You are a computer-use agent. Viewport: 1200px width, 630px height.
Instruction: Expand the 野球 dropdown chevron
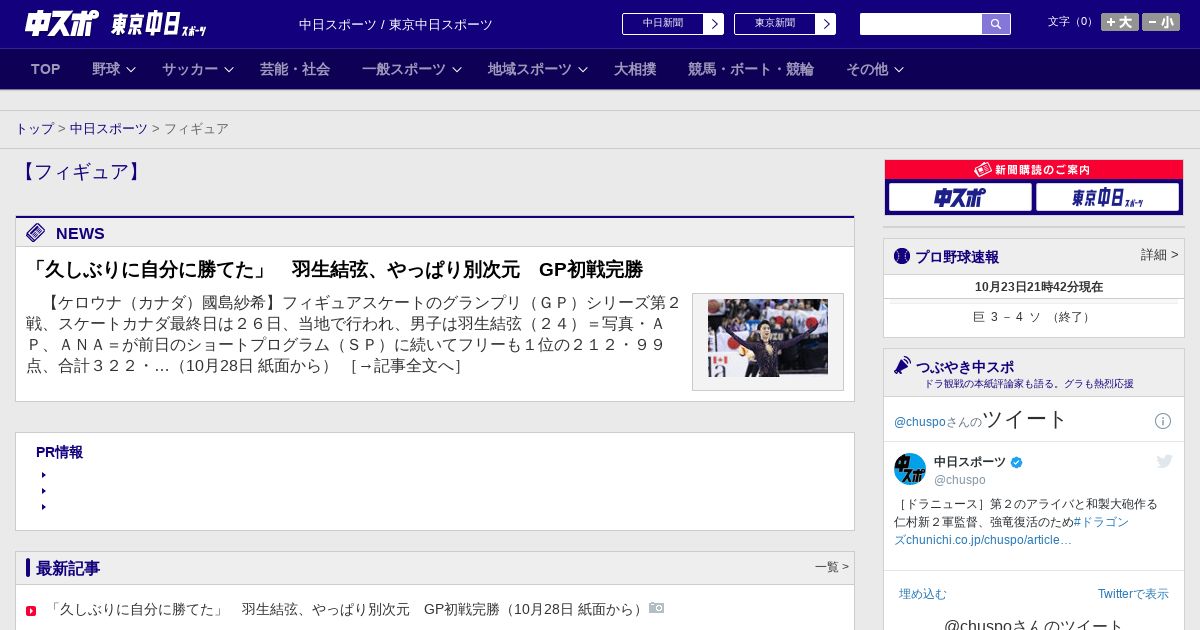click(131, 69)
